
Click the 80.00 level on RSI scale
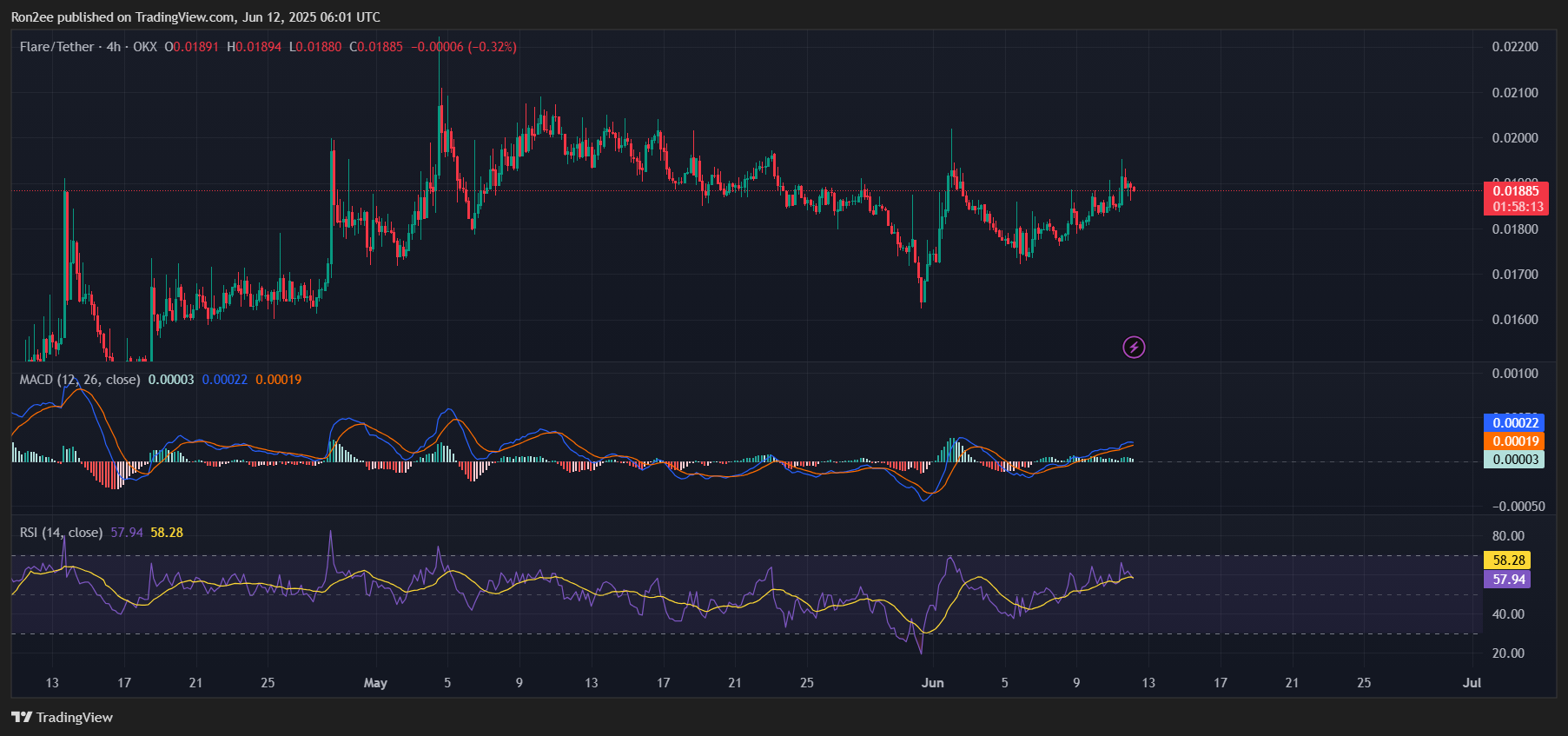pyautogui.click(x=1508, y=536)
